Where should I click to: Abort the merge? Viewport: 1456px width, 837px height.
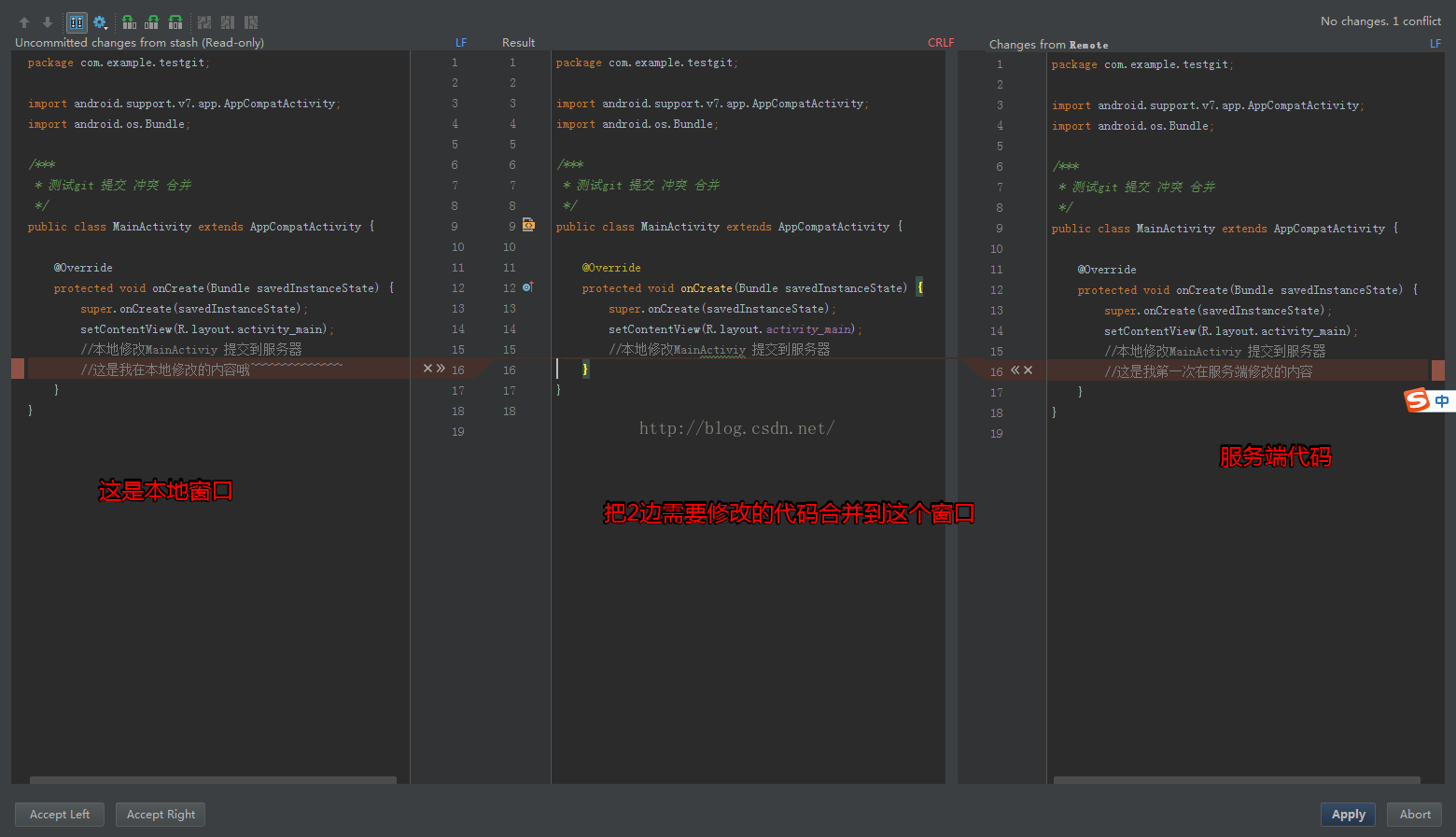point(1415,815)
